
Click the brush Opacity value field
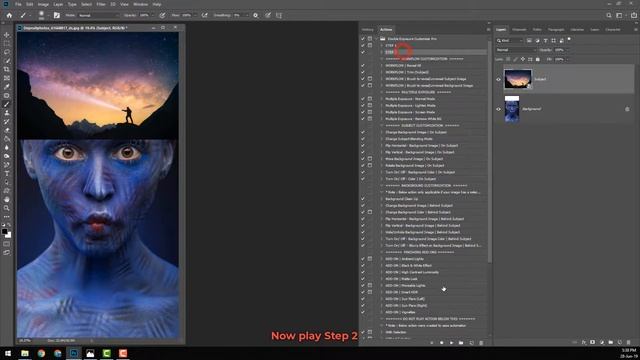(x=144, y=15)
